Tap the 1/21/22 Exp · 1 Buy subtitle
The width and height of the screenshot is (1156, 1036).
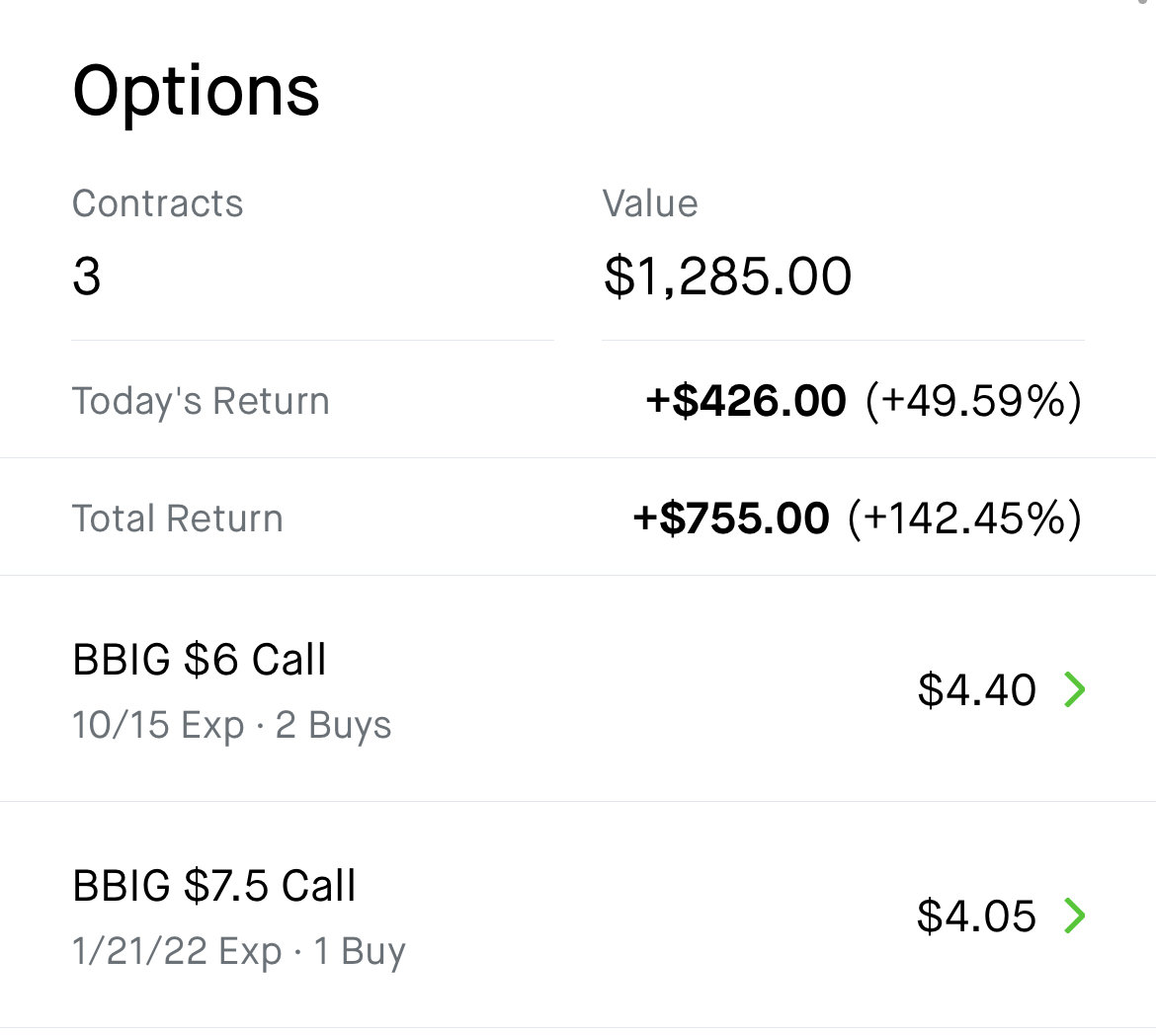pyautogui.click(x=239, y=951)
